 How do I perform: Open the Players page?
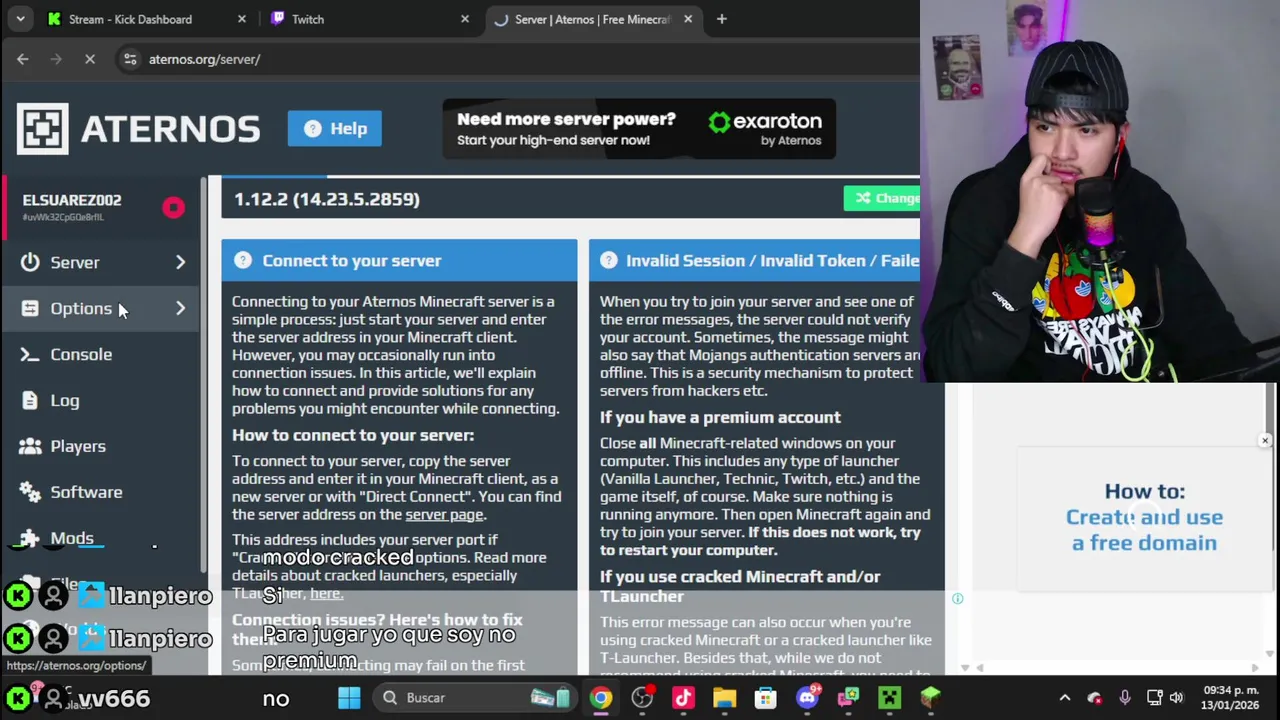78,446
